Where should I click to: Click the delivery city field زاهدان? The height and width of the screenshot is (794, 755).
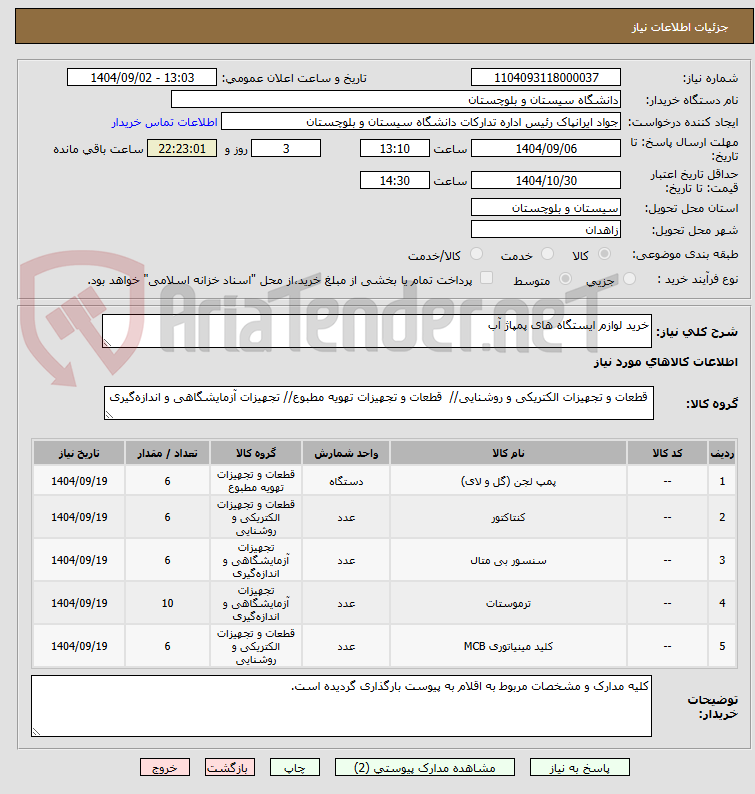coord(545,229)
